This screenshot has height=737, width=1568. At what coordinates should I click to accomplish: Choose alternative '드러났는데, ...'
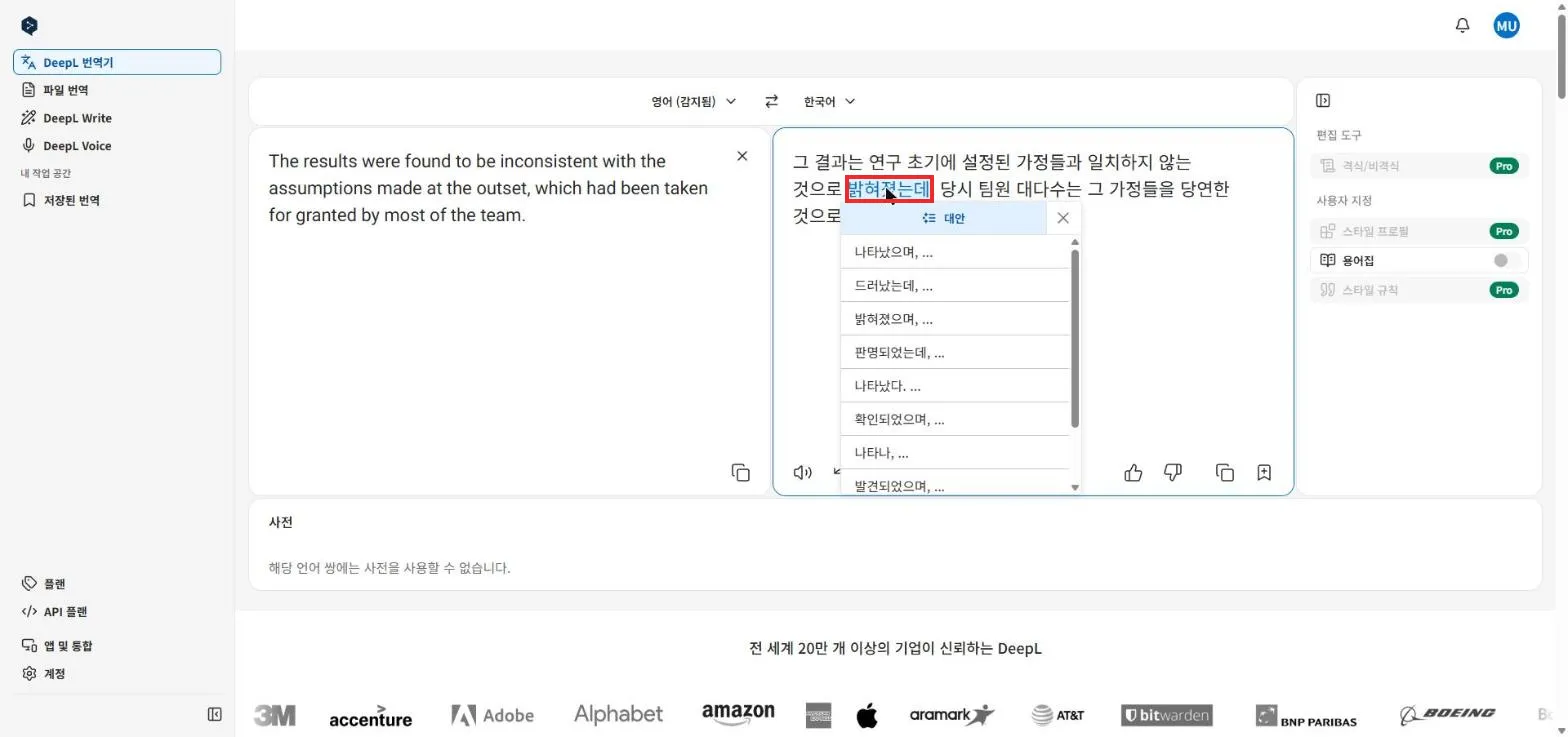click(955, 286)
